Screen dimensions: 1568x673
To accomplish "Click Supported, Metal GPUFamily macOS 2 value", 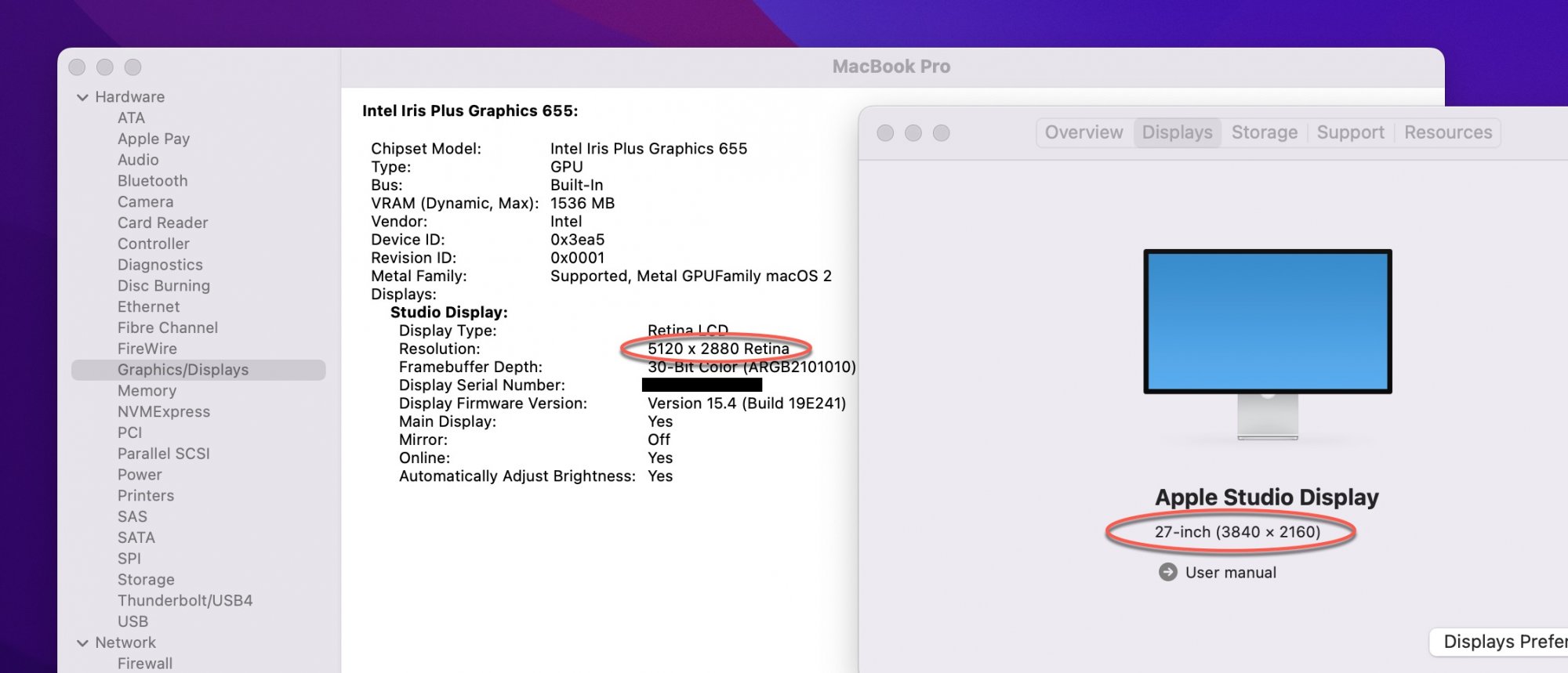I will click(x=691, y=276).
